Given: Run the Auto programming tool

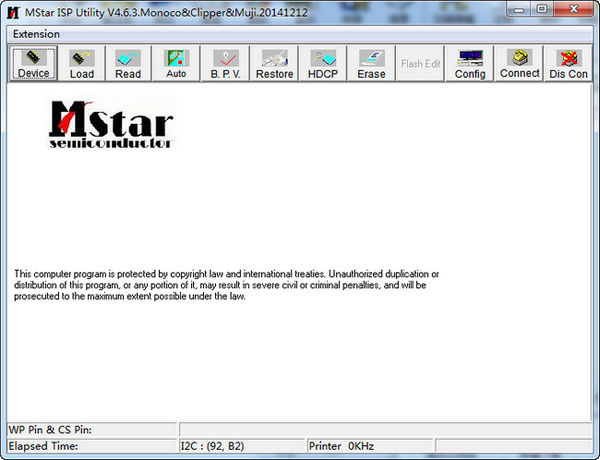Looking at the screenshot, I should click(176, 64).
